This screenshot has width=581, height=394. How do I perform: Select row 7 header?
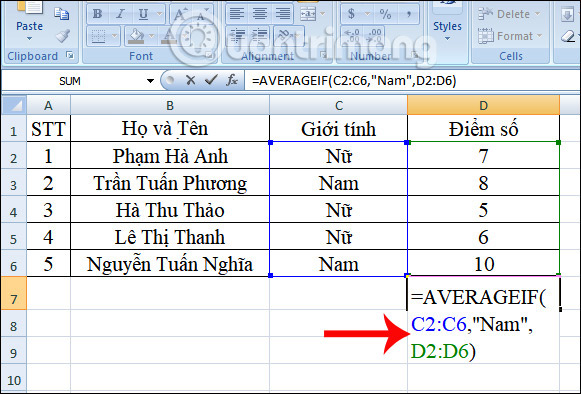(x=14, y=294)
